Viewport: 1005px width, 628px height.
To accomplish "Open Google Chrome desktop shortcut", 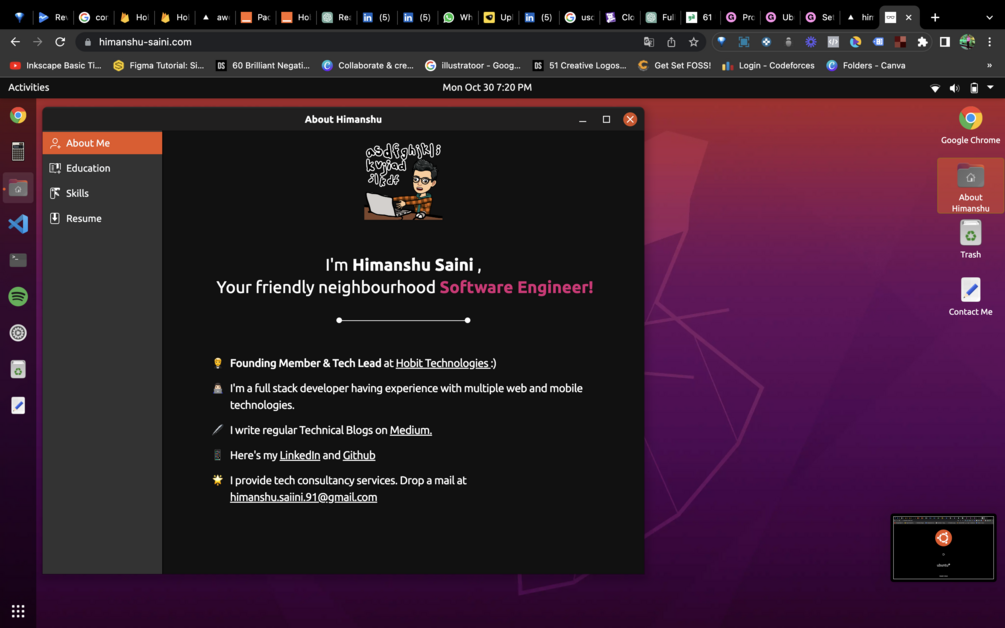I will (x=970, y=126).
